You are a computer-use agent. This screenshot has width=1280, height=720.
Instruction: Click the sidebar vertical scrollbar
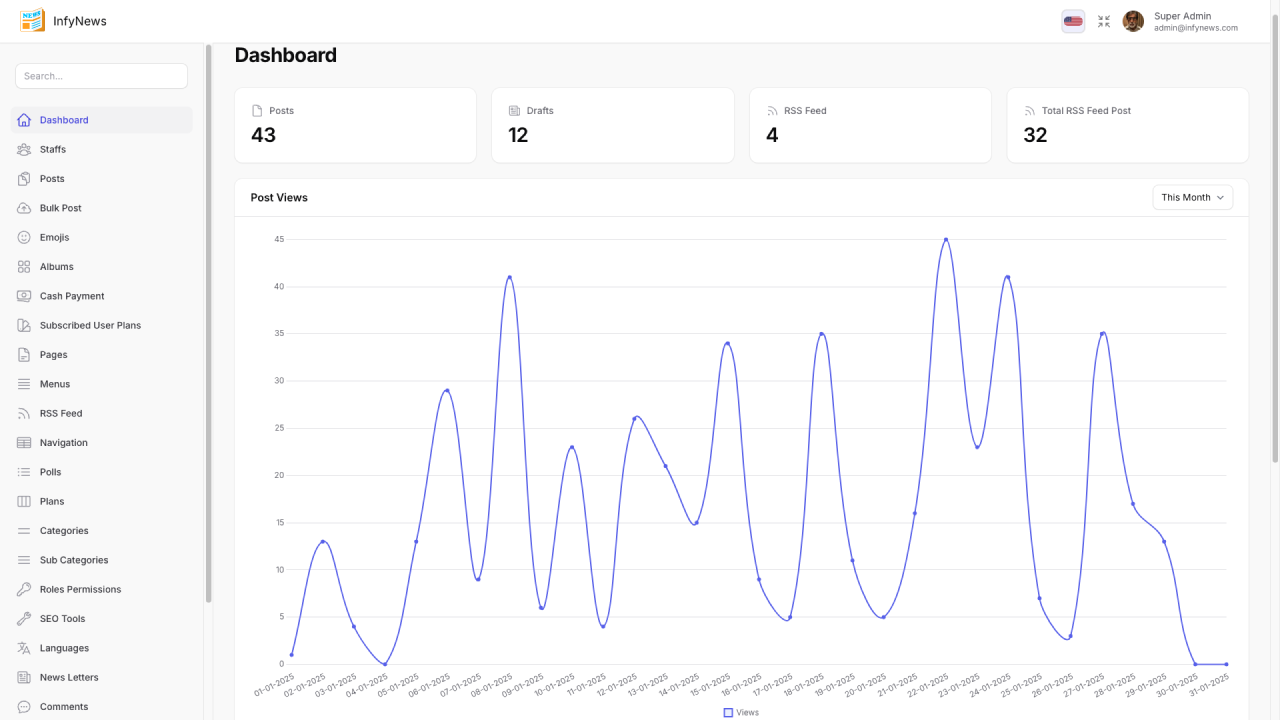(x=208, y=320)
